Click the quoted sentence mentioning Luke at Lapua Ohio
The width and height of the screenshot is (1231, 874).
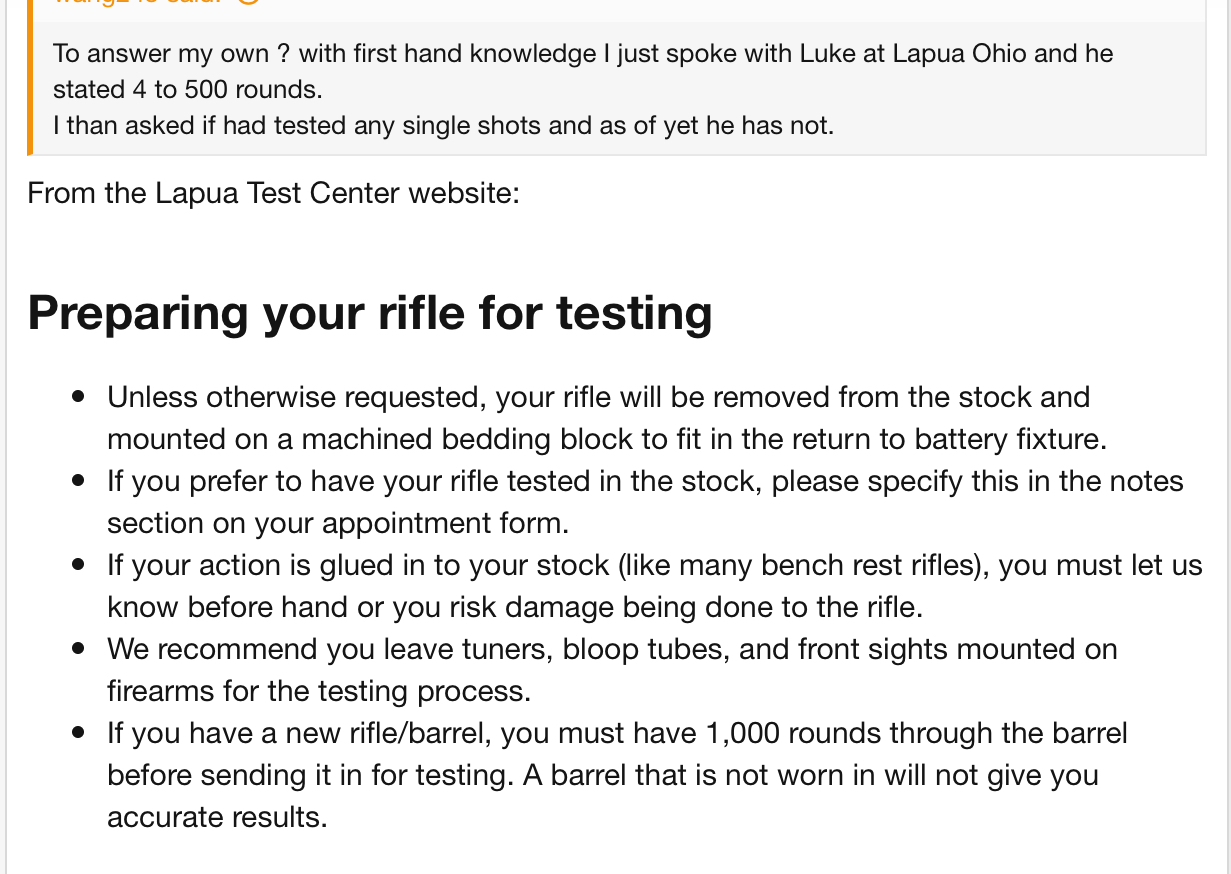pos(583,53)
